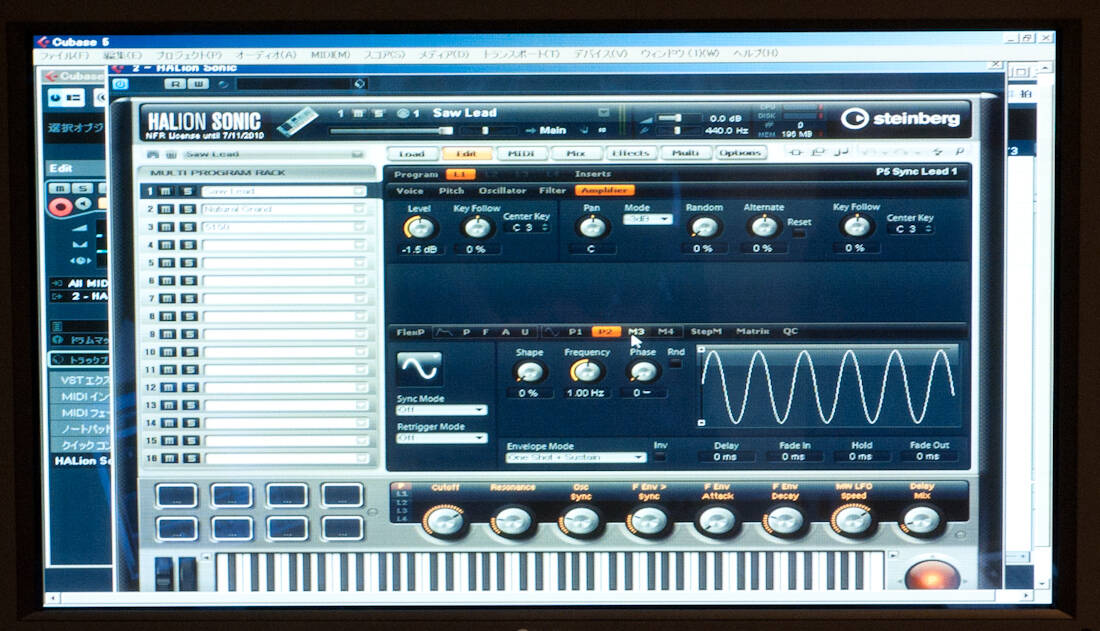
Task: Click the StepM button
Action: point(706,331)
